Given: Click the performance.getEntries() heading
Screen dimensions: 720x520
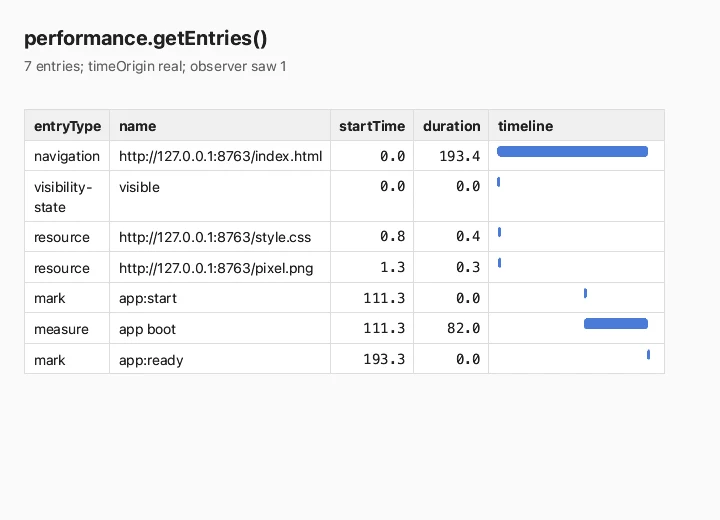Looking at the screenshot, I should (x=146, y=38).
